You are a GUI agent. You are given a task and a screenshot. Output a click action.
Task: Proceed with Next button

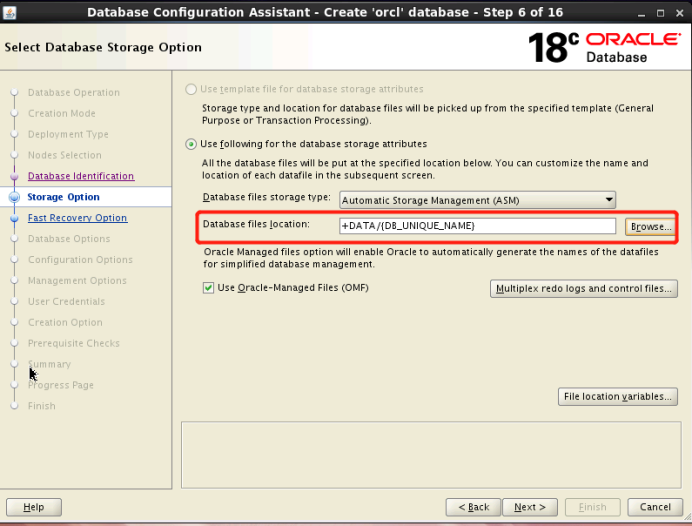pyautogui.click(x=530, y=507)
